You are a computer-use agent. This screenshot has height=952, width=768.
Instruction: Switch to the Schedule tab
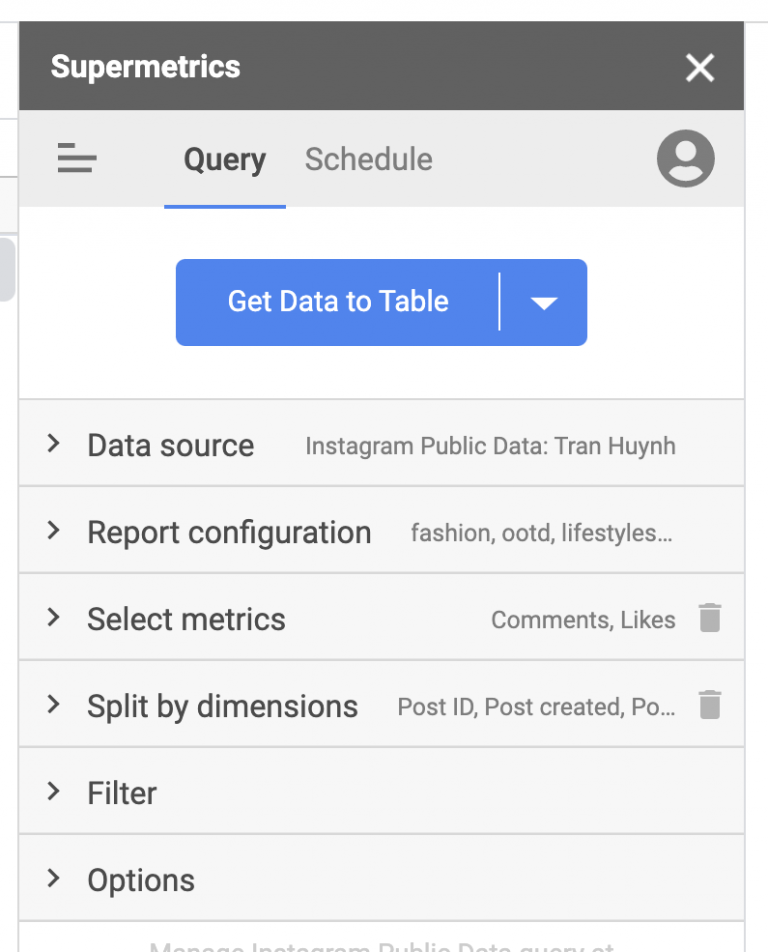368,160
